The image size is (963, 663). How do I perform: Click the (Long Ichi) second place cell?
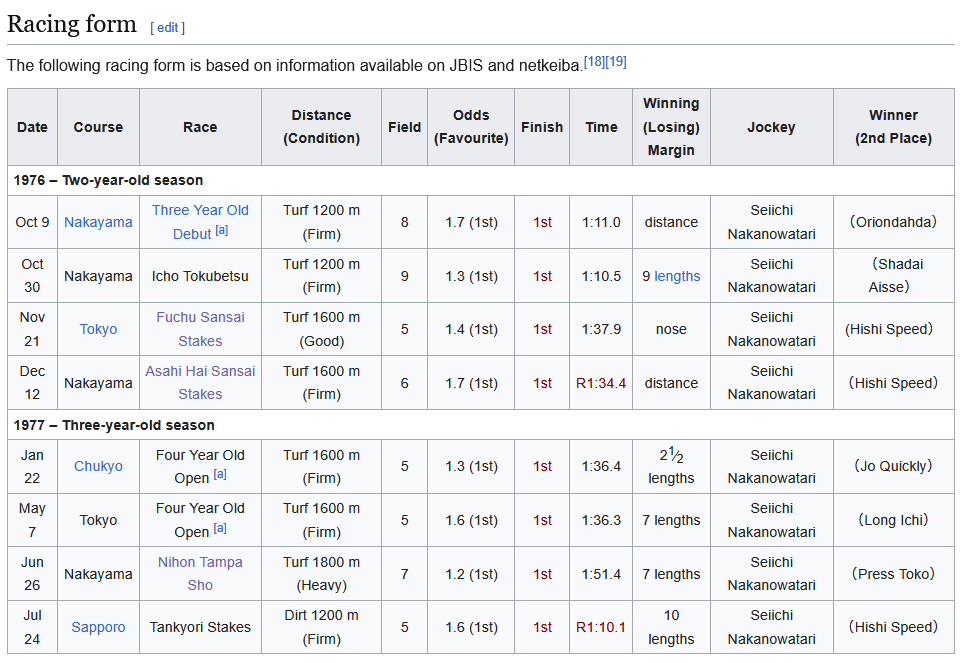(894, 520)
